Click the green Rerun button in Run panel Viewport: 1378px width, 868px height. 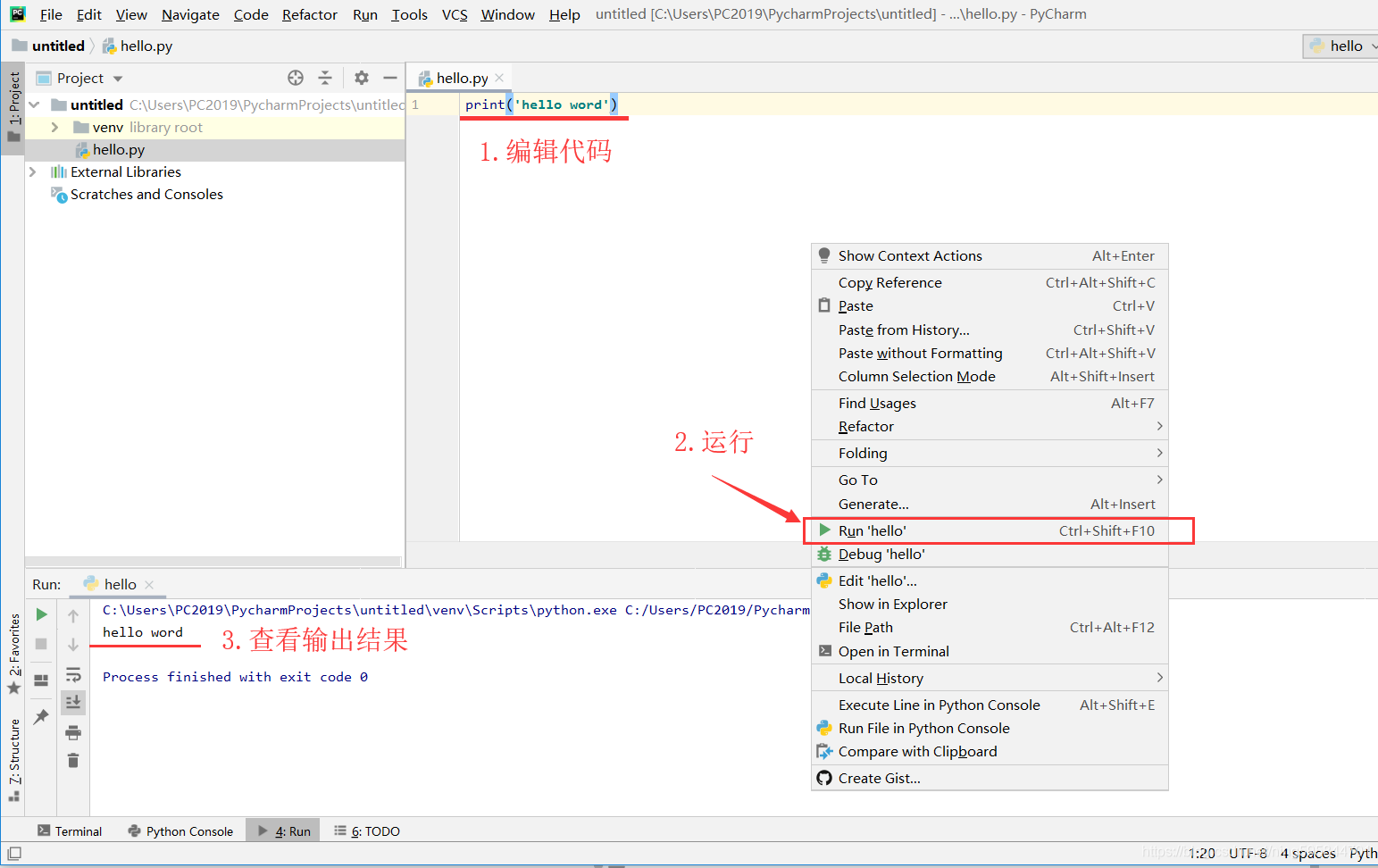41,614
